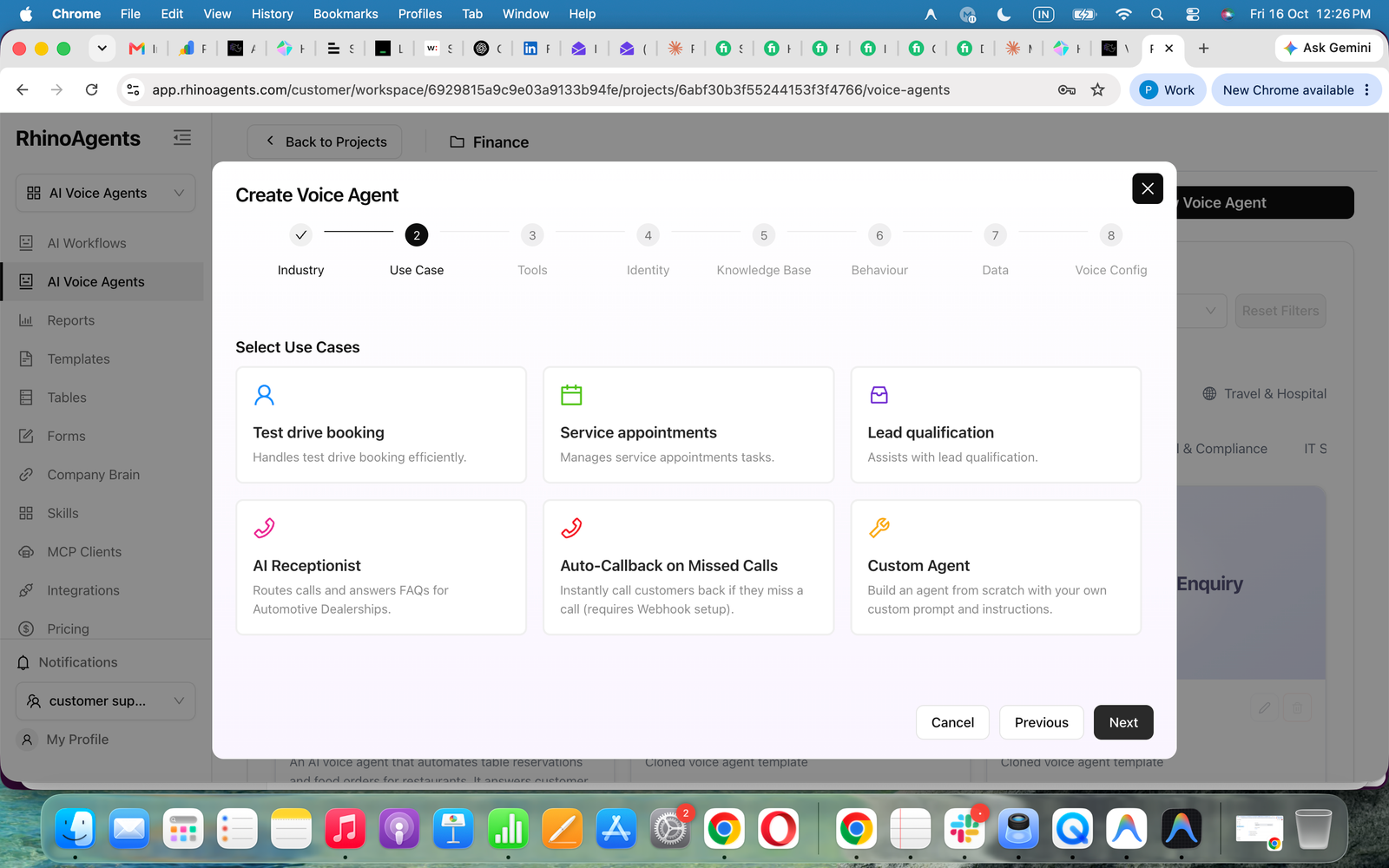Viewport: 1389px width, 868px height.
Task: Click the Next button
Action: (x=1123, y=722)
